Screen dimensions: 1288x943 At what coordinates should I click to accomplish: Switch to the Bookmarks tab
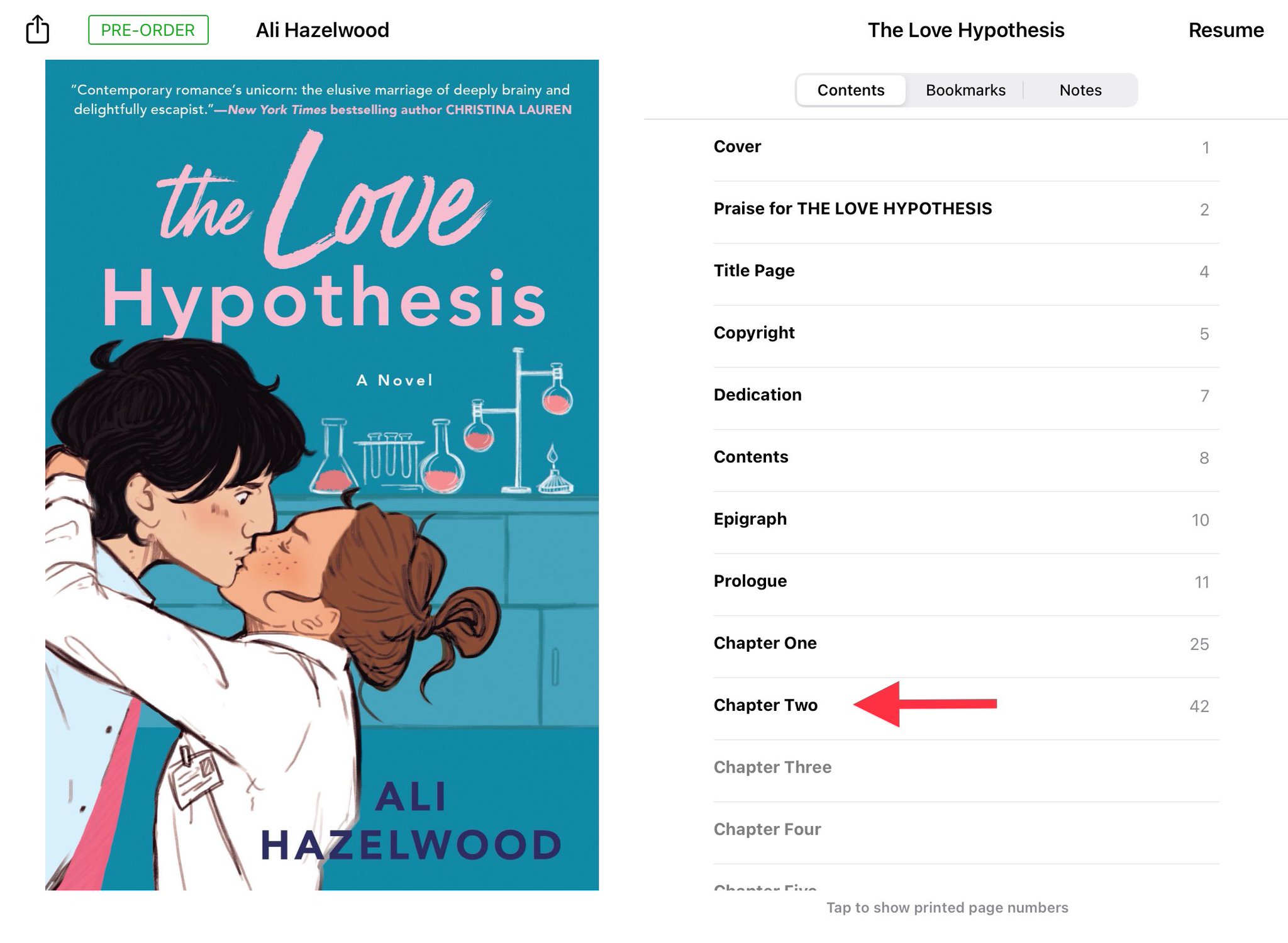[965, 90]
